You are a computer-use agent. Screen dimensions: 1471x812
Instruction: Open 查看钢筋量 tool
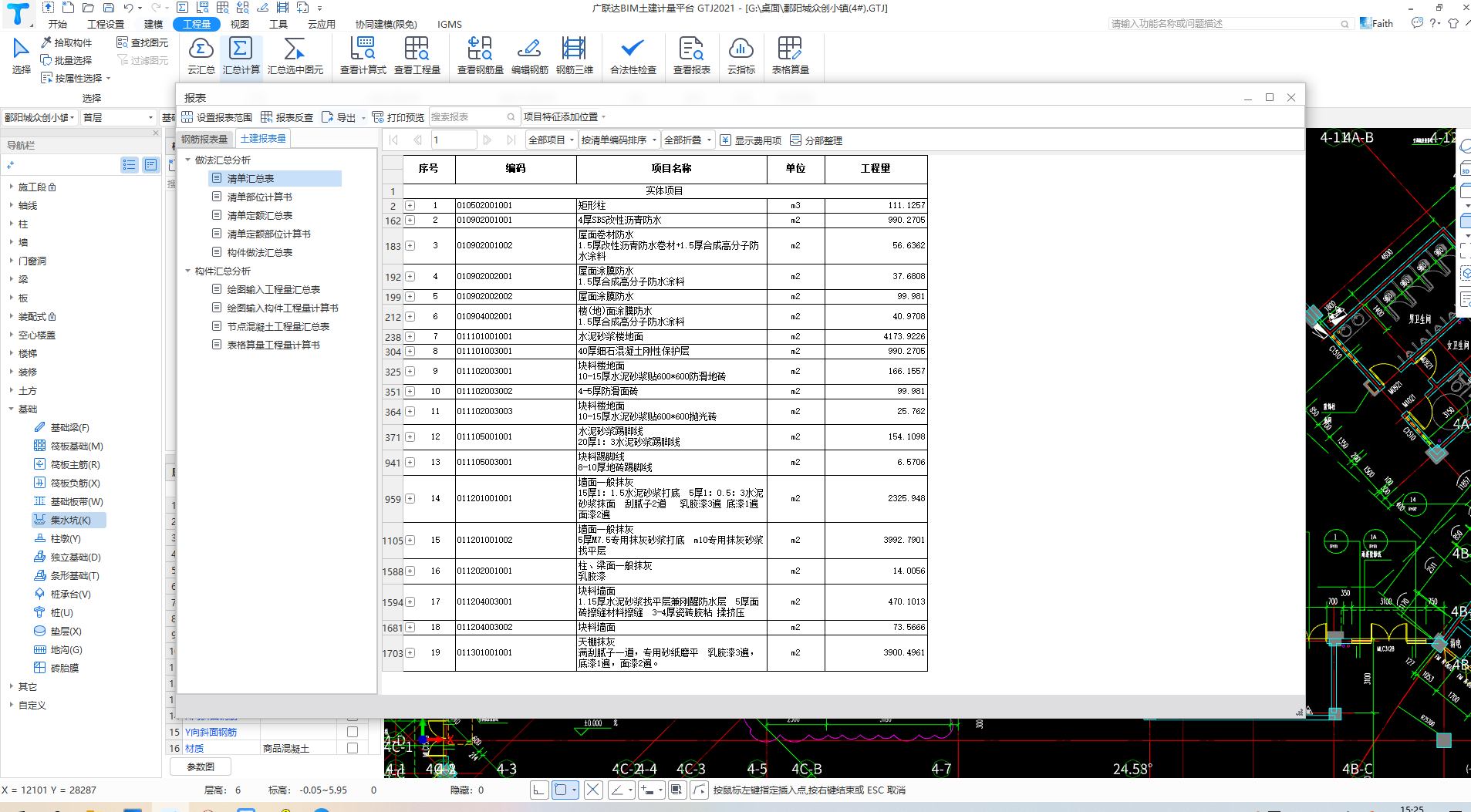(480, 56)
